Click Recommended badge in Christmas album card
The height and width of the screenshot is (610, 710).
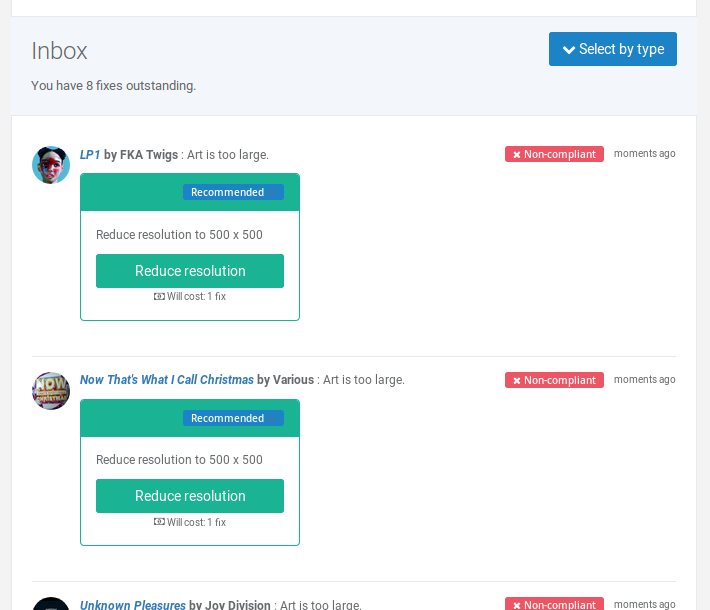point(233,418)
